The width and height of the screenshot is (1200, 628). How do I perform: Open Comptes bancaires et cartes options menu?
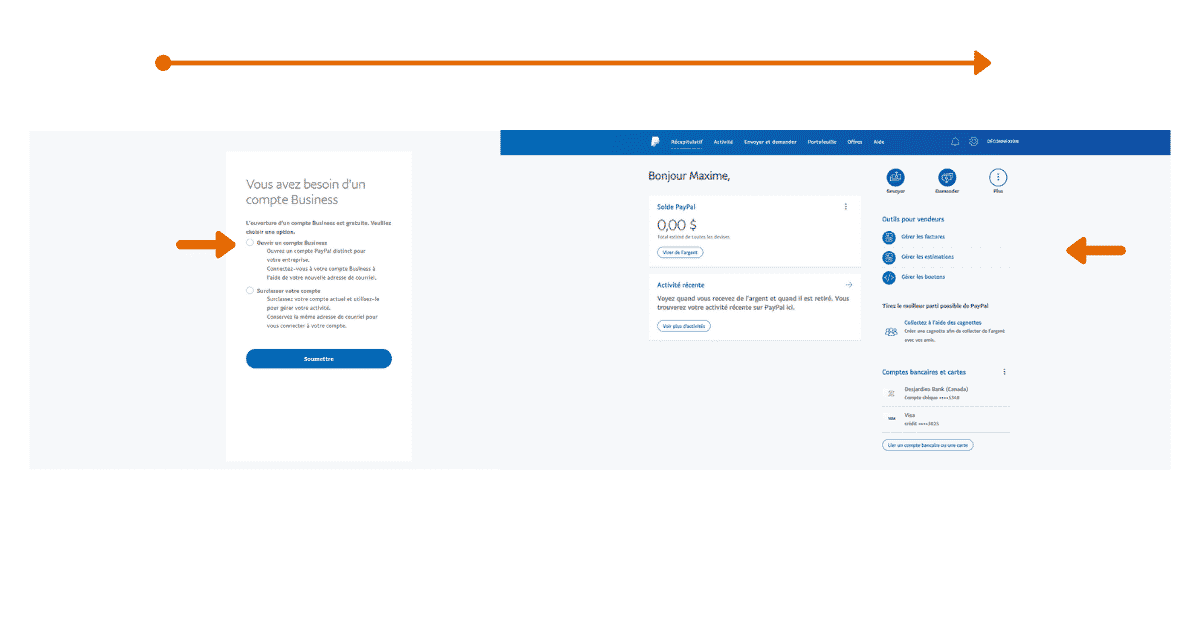coord(1004,372)
